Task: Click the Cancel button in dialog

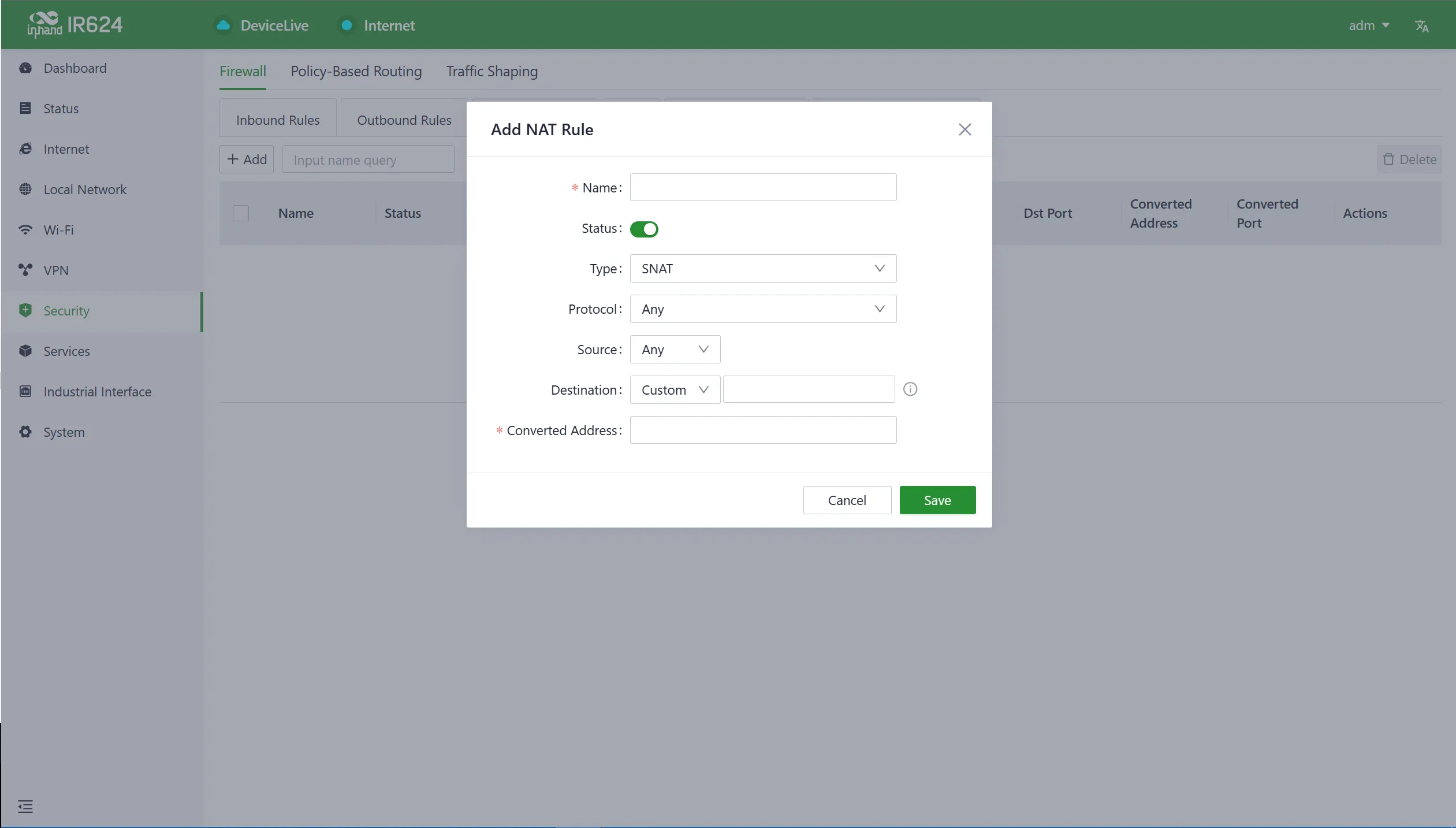Action: click(x=847, y=500)
